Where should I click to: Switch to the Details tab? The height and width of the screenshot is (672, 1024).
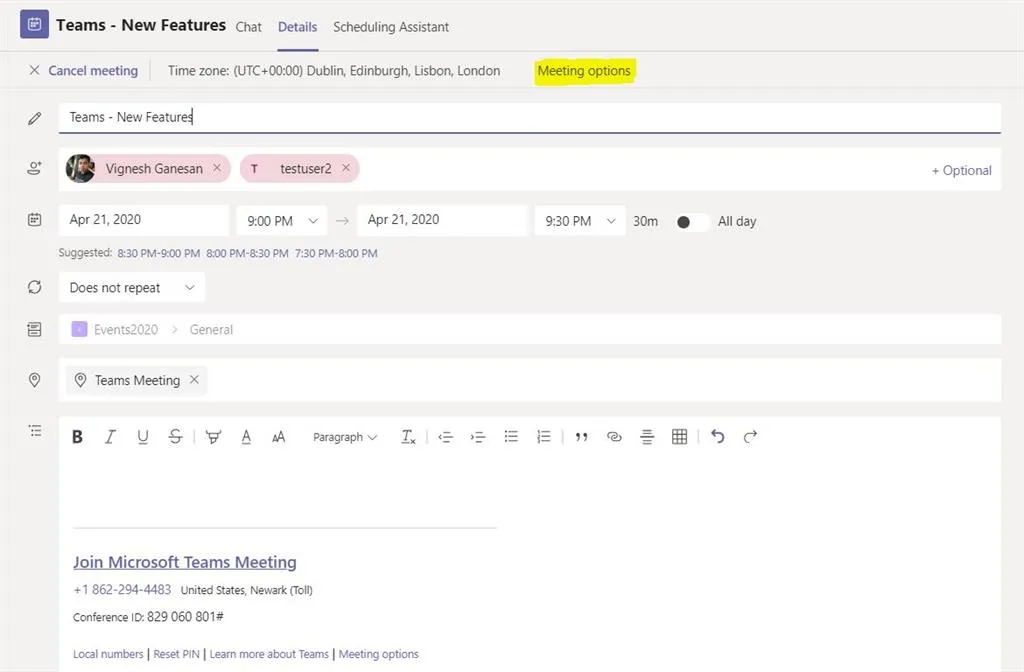[x=297, y=27]
